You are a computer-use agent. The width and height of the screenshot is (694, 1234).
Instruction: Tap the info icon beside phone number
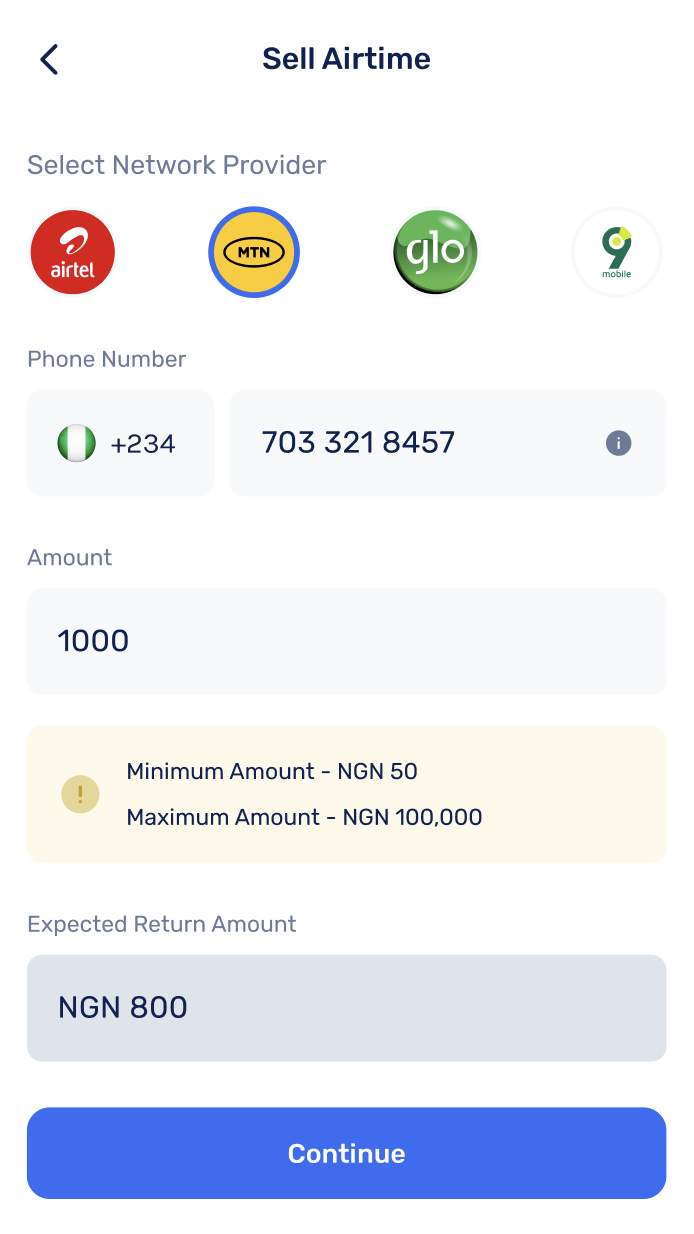pos(618,443)
